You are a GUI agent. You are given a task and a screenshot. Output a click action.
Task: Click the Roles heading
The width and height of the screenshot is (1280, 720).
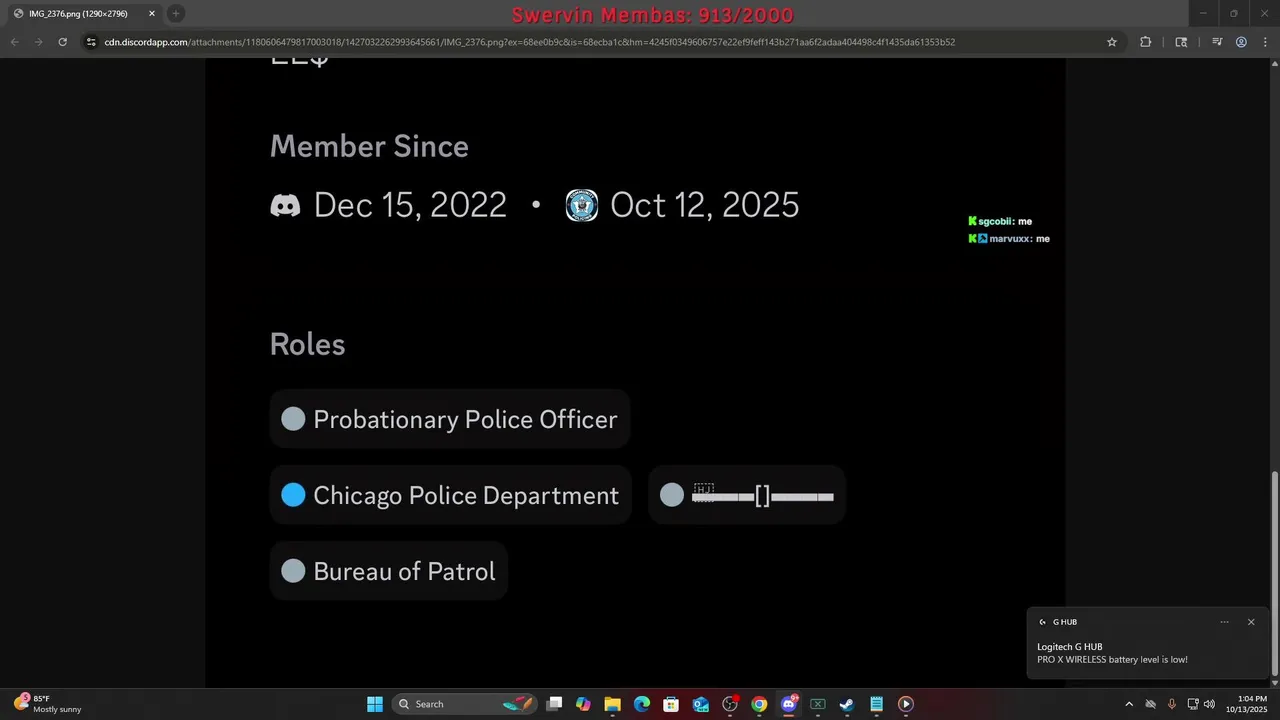307,344
